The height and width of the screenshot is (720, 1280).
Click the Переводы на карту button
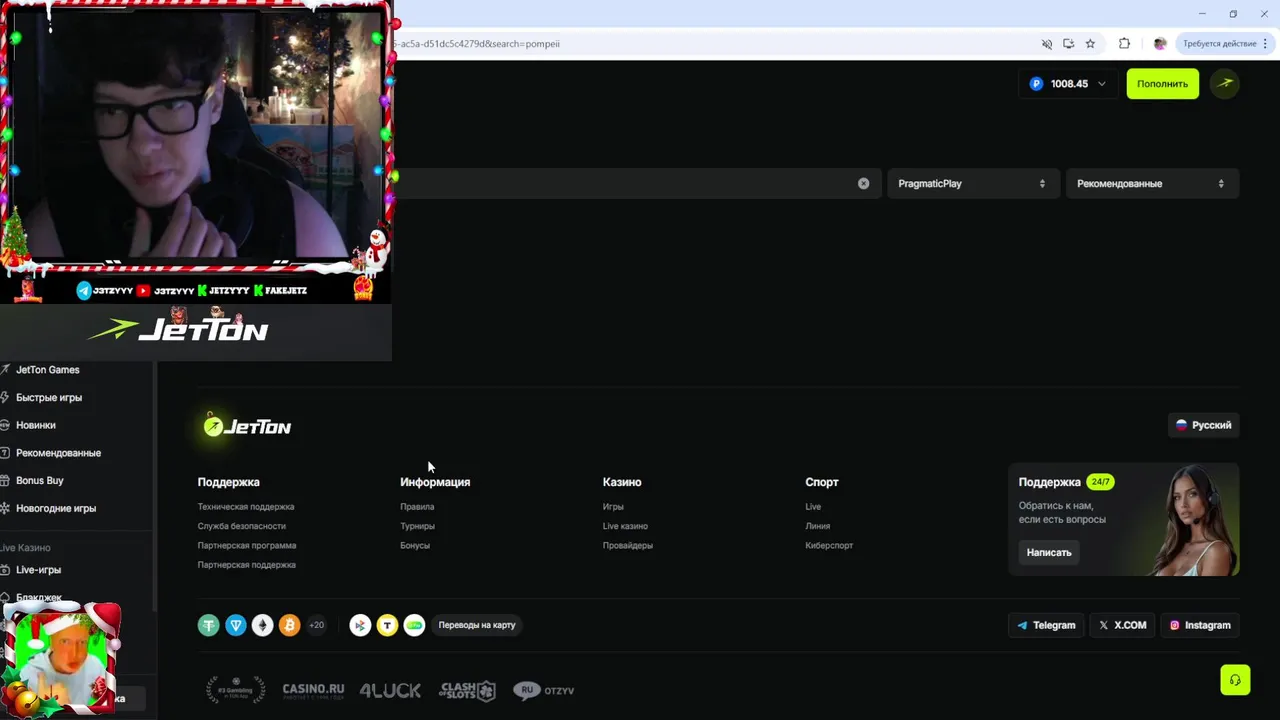click(x=477, y=625)
